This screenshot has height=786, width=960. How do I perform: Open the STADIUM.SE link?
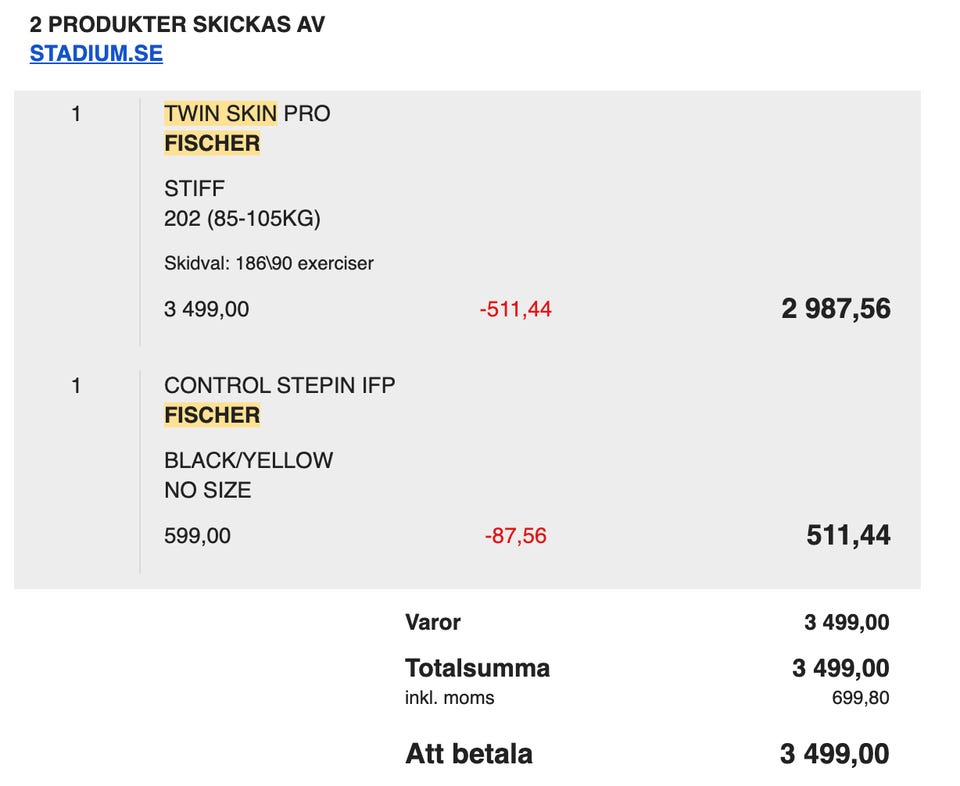click(96, 53)
